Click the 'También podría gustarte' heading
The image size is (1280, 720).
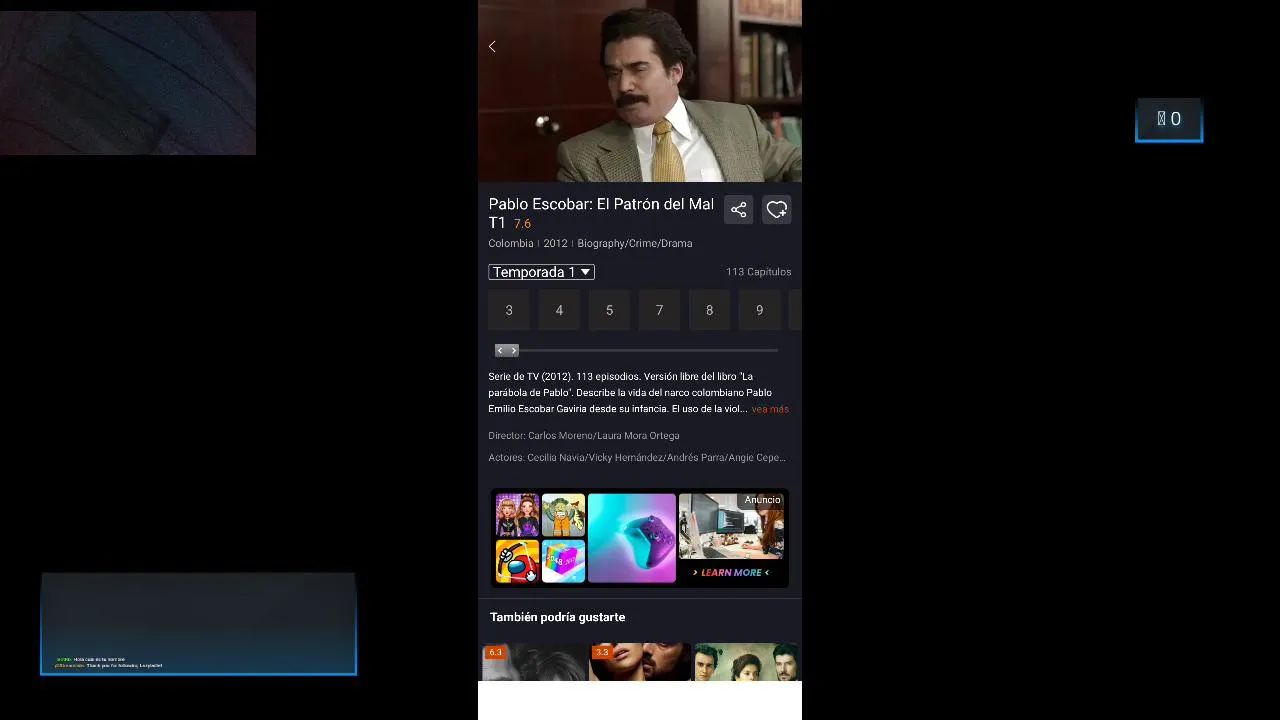(x=557, y=617)
